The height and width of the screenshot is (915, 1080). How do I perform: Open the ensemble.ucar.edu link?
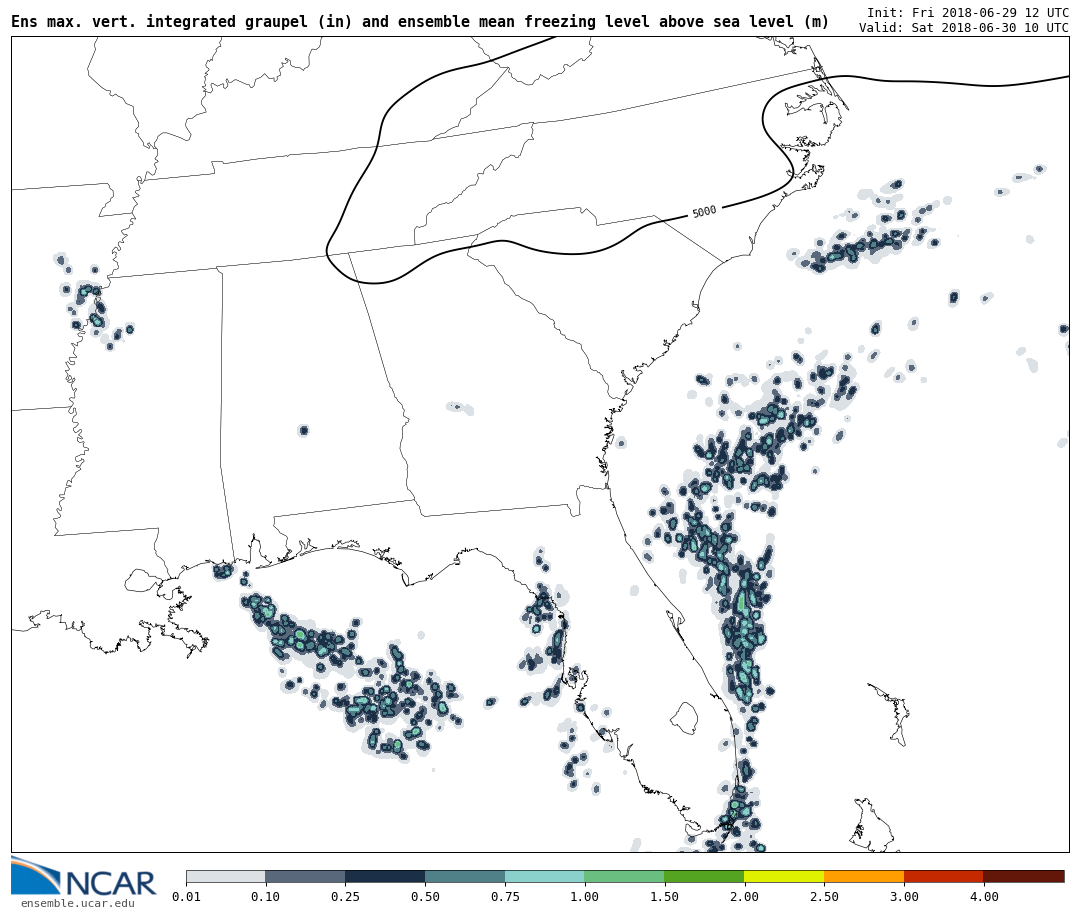pyautogui.click(x=77, y=904)
